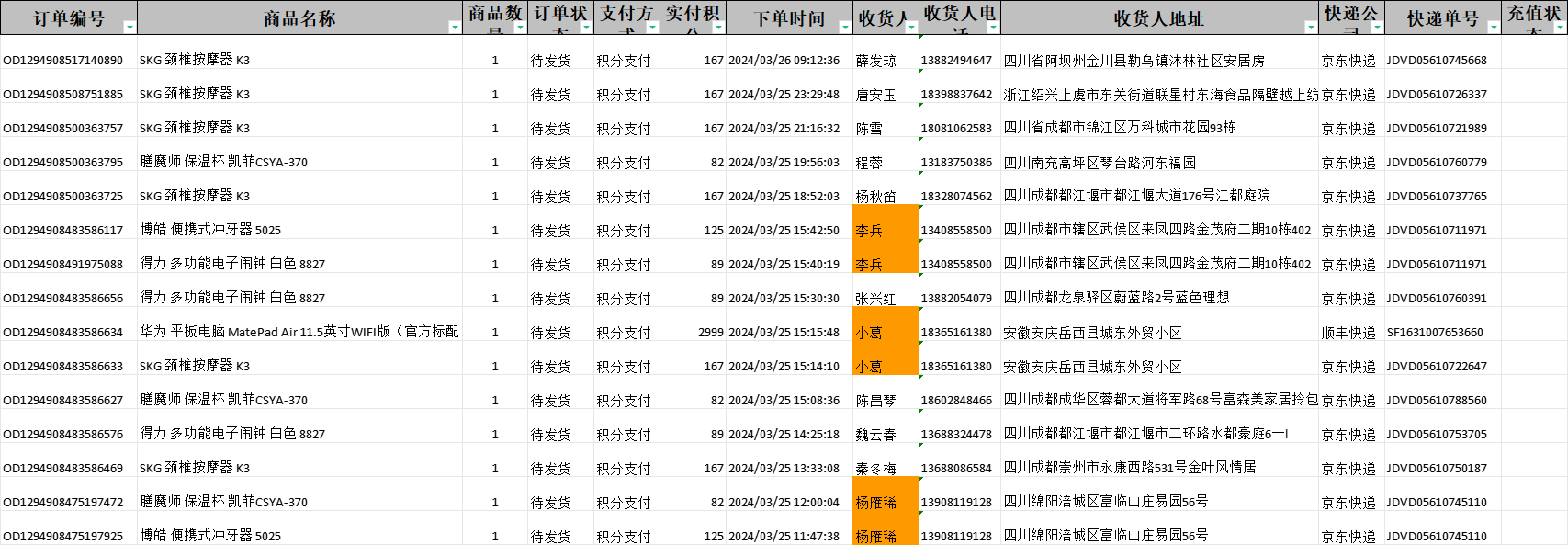
Task: Select order number OD1294908500363795
Action: click(63, 163)
